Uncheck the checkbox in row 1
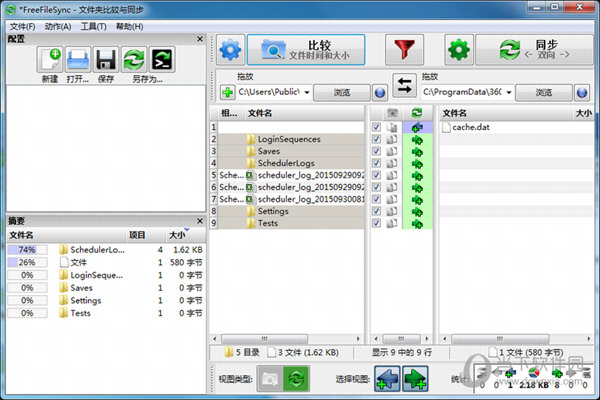 coord(377,127)
